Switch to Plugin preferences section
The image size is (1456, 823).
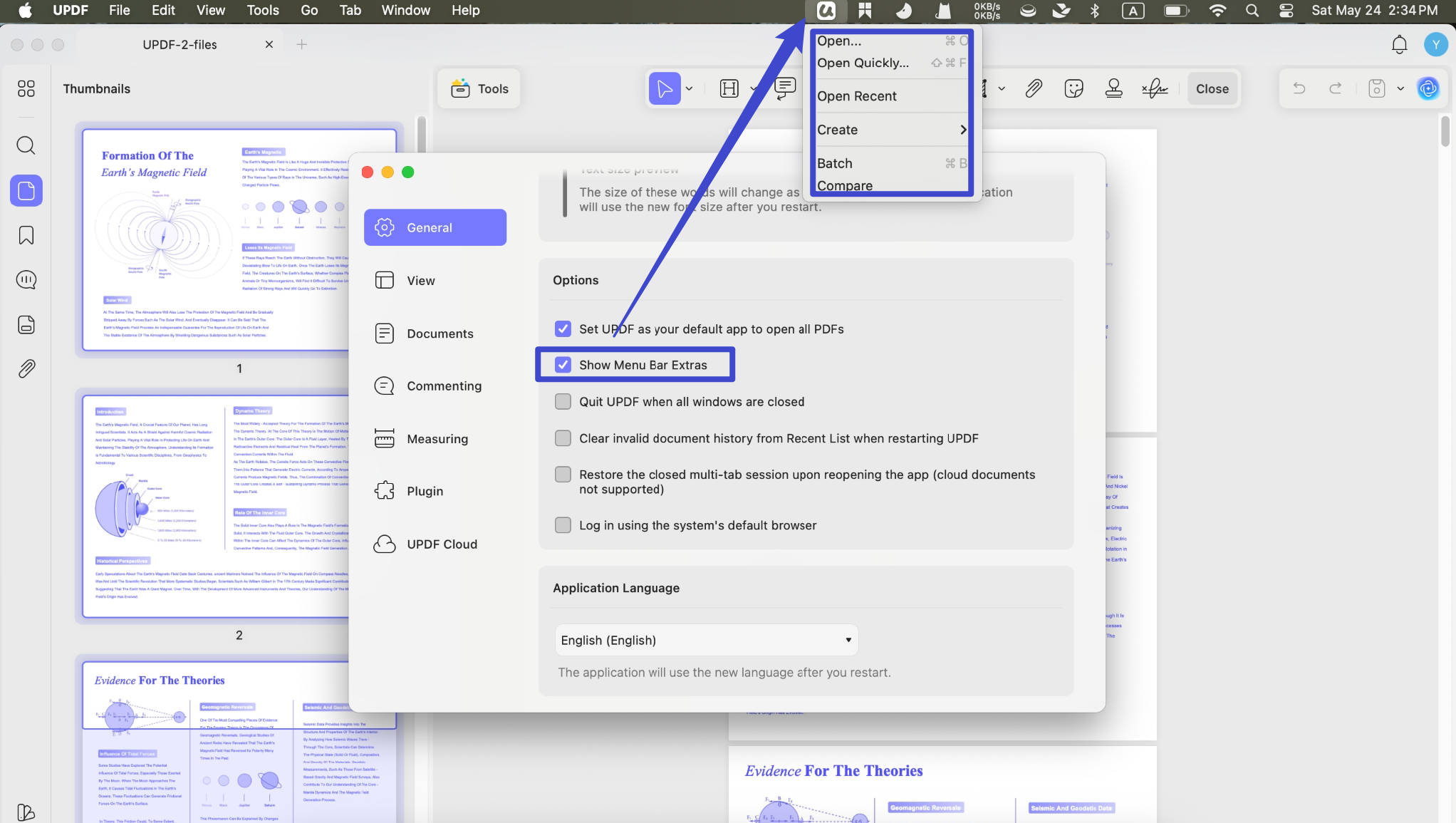tap(435, 491)
